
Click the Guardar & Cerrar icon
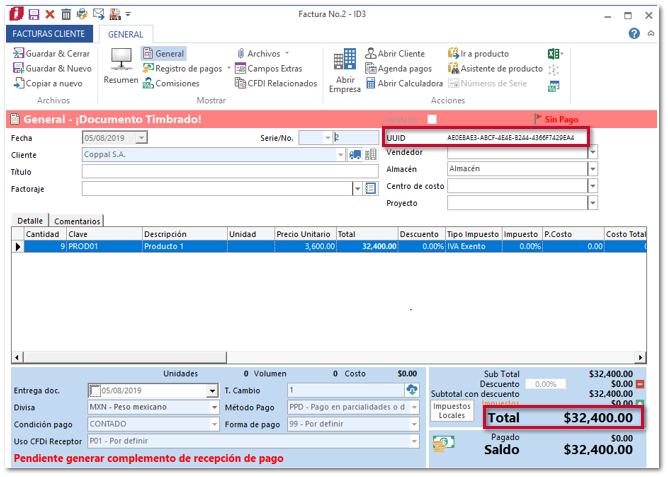18,53
